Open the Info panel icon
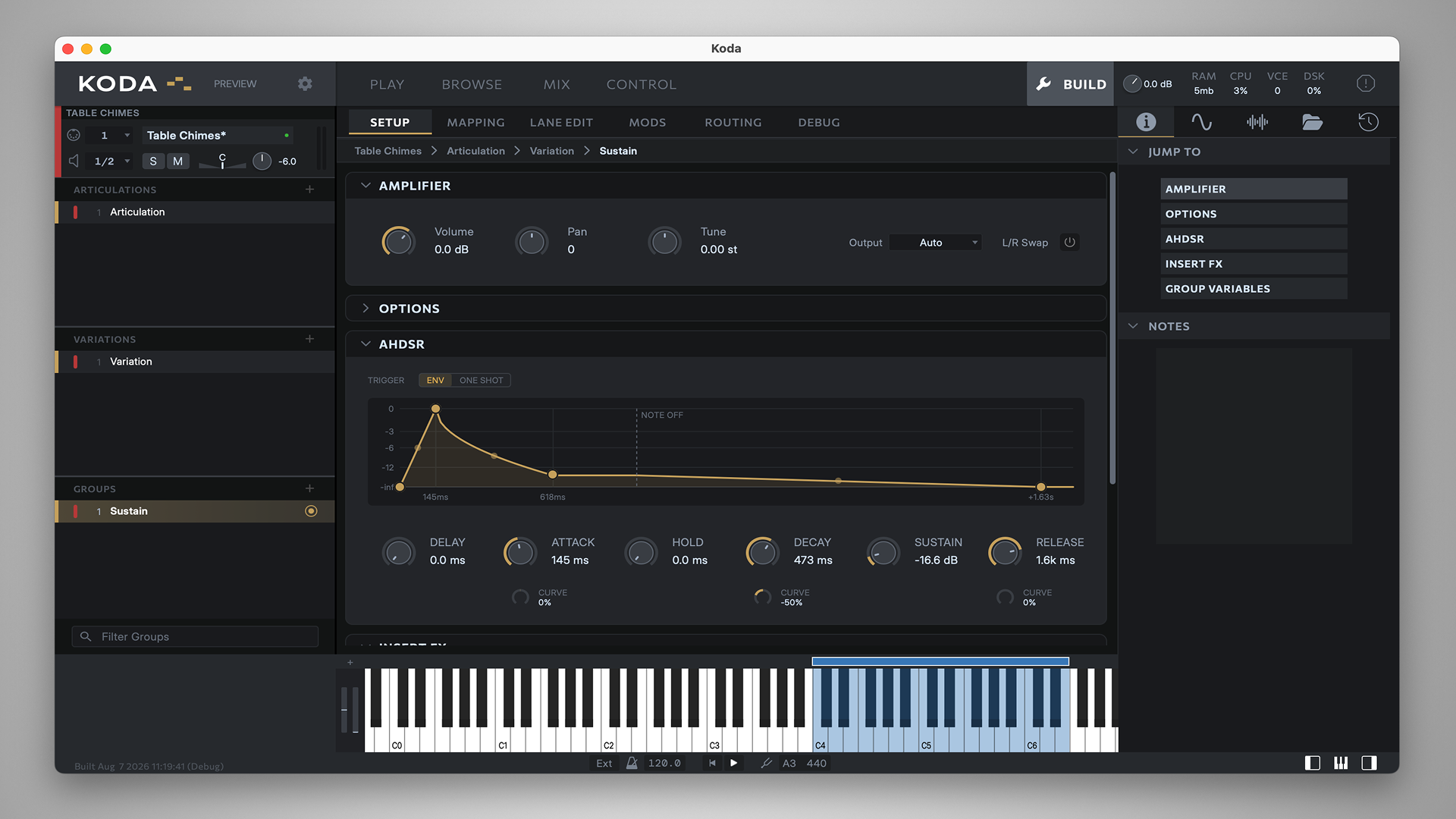This screenshot has height=819, width=1456. [x=1146, y=122]
